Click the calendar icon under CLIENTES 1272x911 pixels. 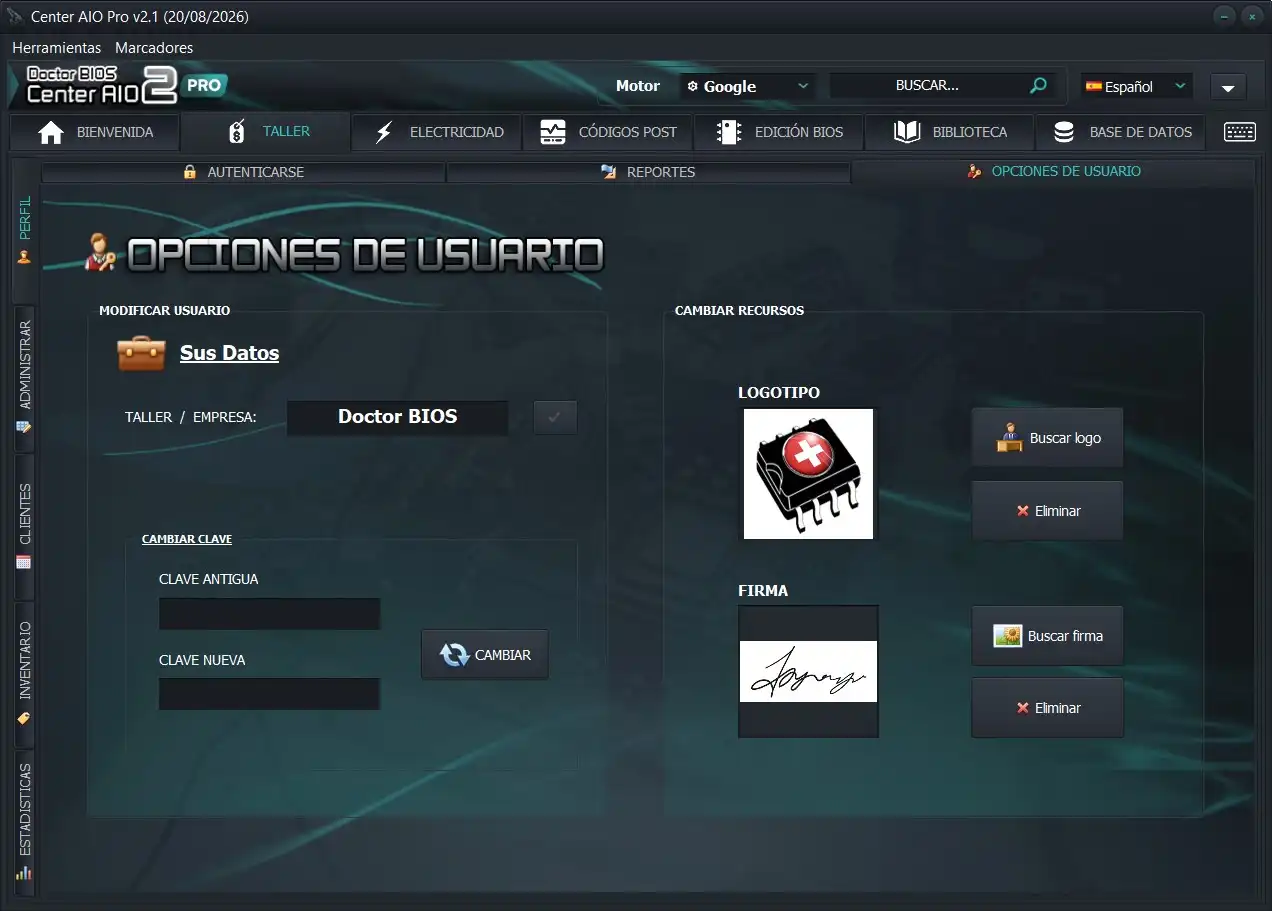24,562
